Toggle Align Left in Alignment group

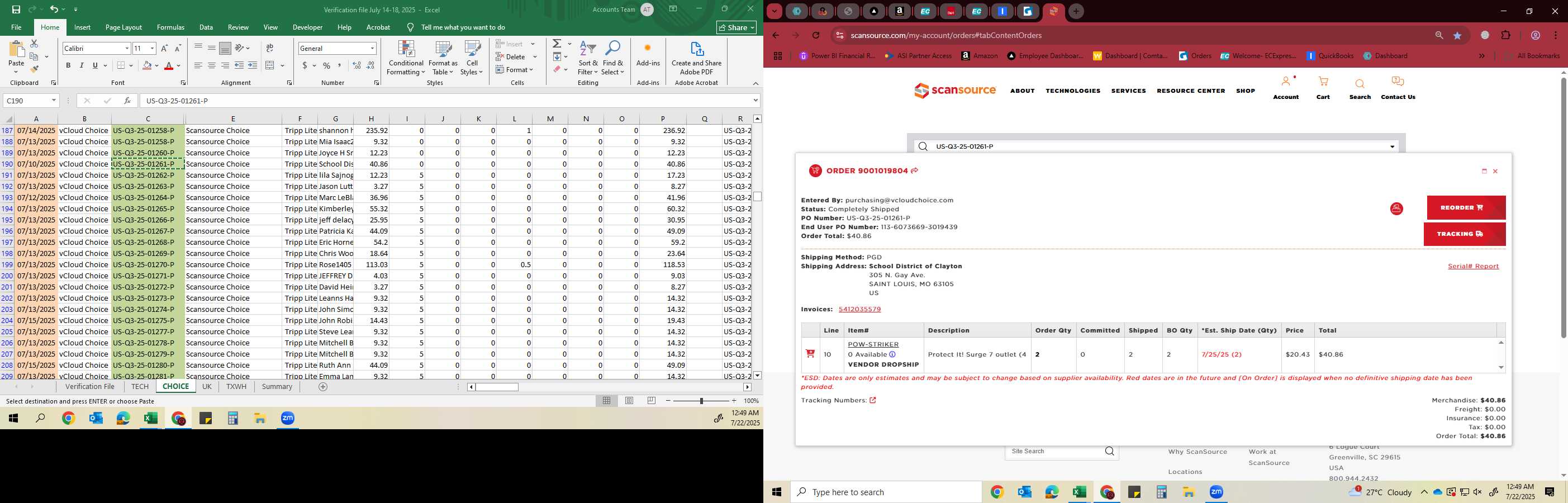pos(198,66)
